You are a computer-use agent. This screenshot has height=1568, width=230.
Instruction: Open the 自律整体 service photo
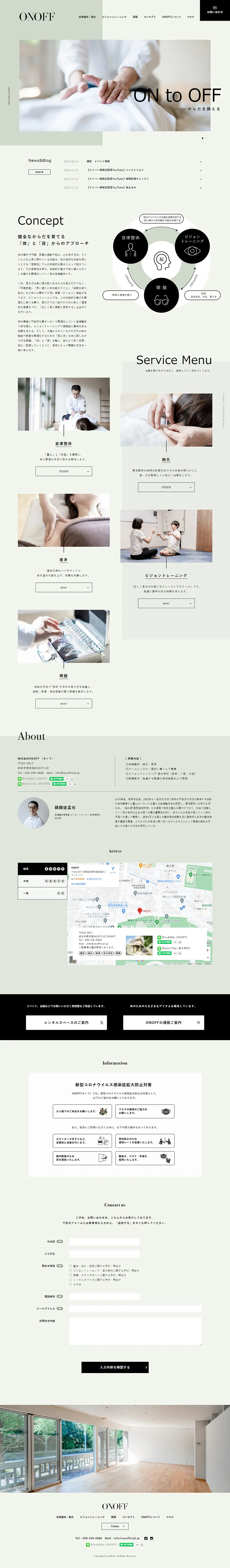coord(64,405)
